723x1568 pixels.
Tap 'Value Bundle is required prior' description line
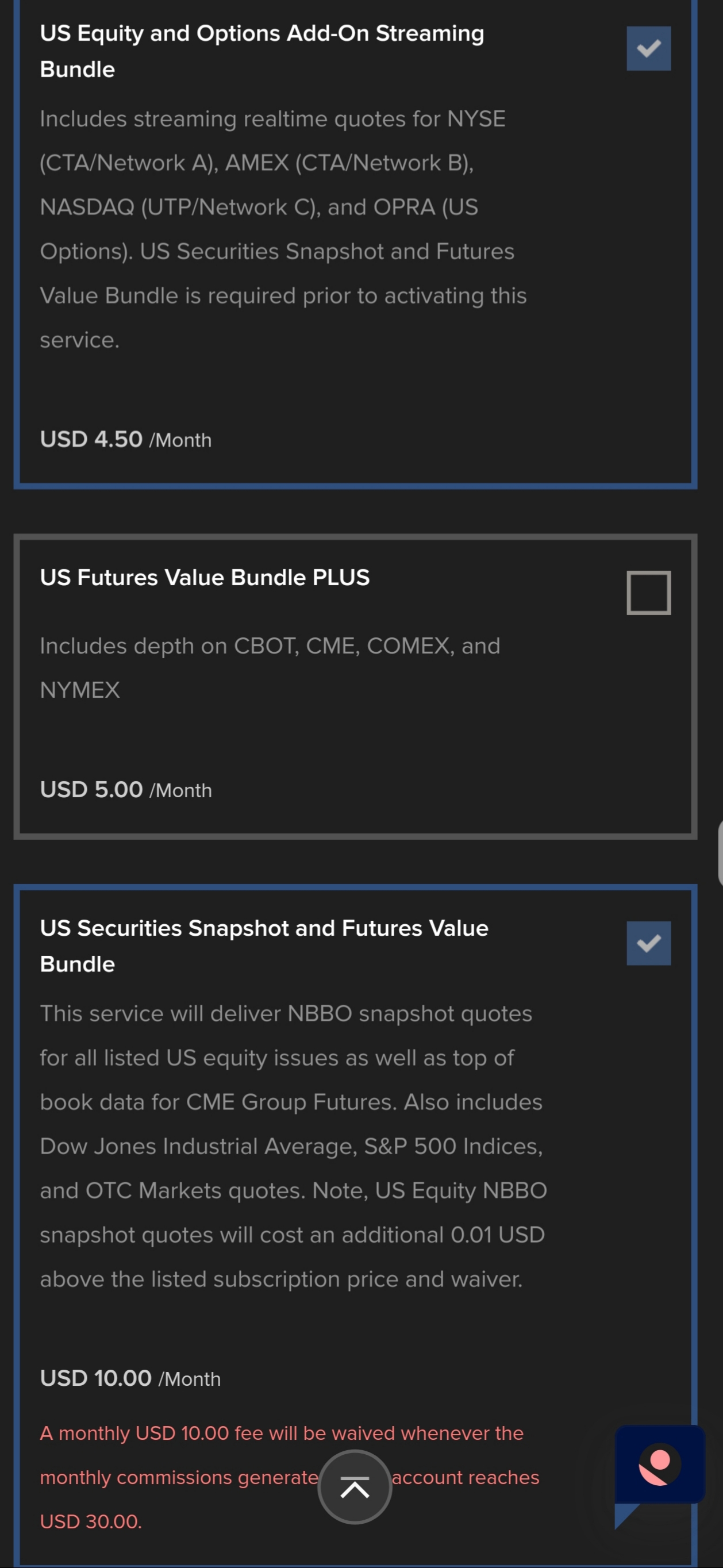click(x=283, y=296)
